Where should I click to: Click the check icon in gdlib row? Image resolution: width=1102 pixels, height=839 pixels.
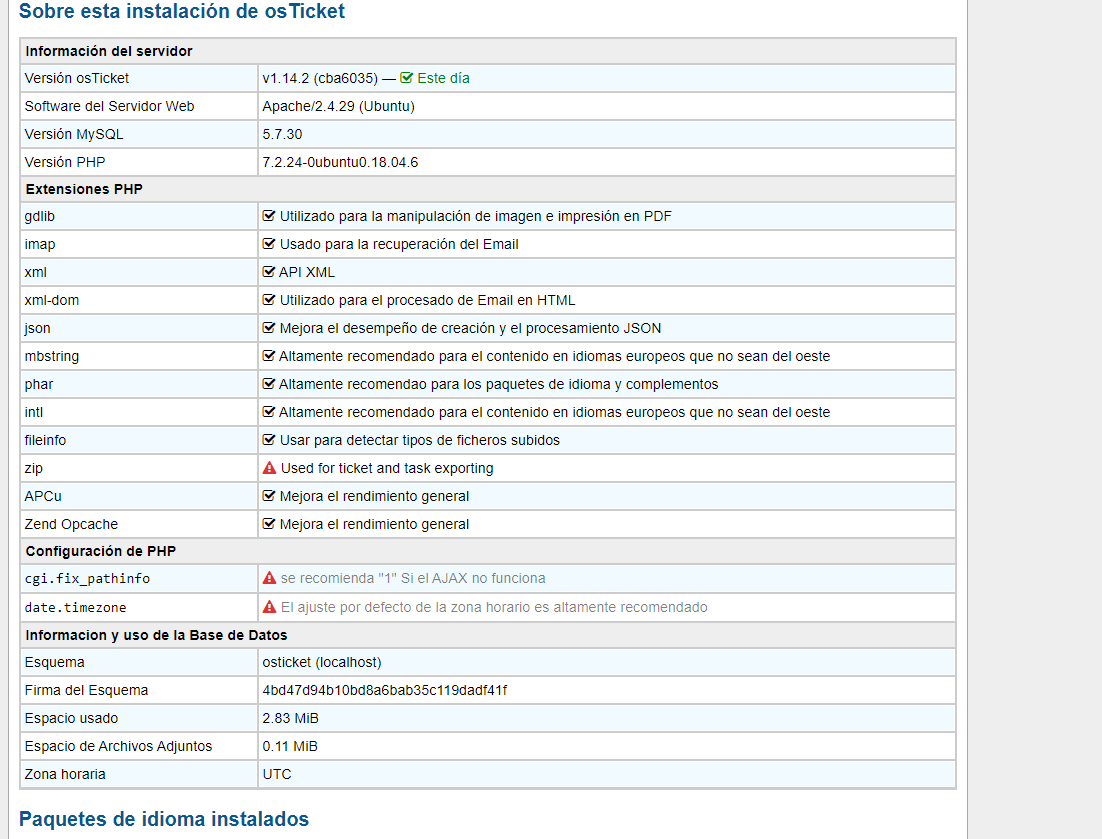pyautogui.click(x=269, y=216)
